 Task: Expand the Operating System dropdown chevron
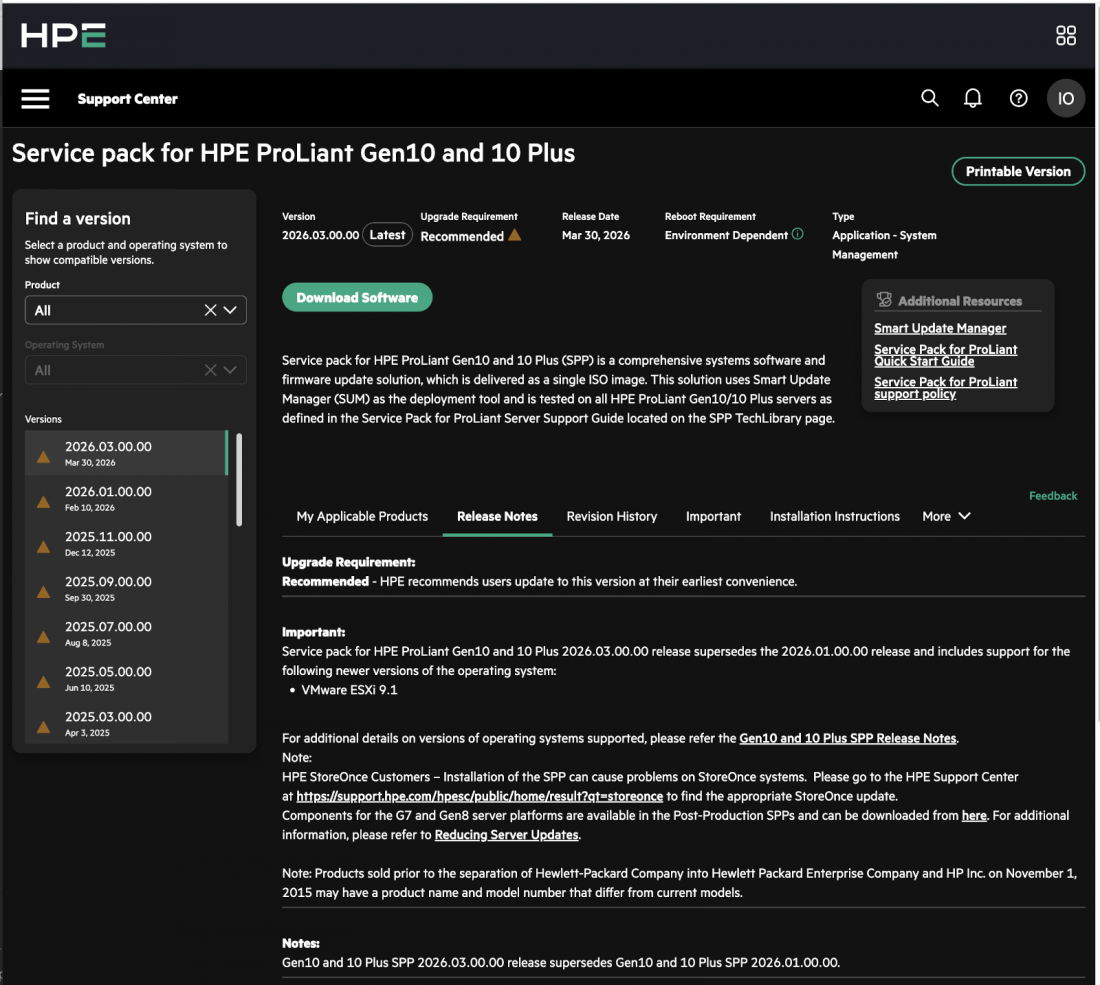tap(230, 370)
